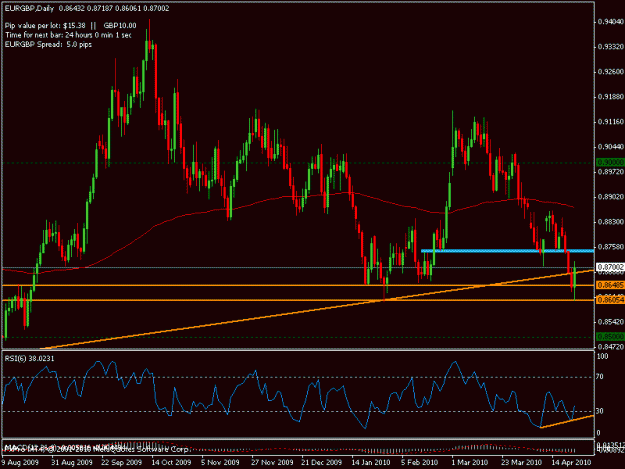Click the 0.85420 price axis label
This screenshot has height=469, width=625.
[x=610, y=322]
